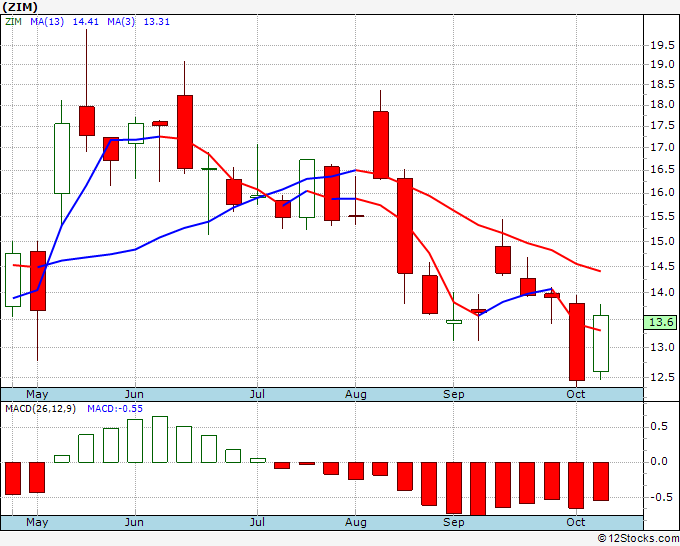Screen dimensions: 680x546
Task: Select the MA(3) legend label
Action: pos(121,22)
